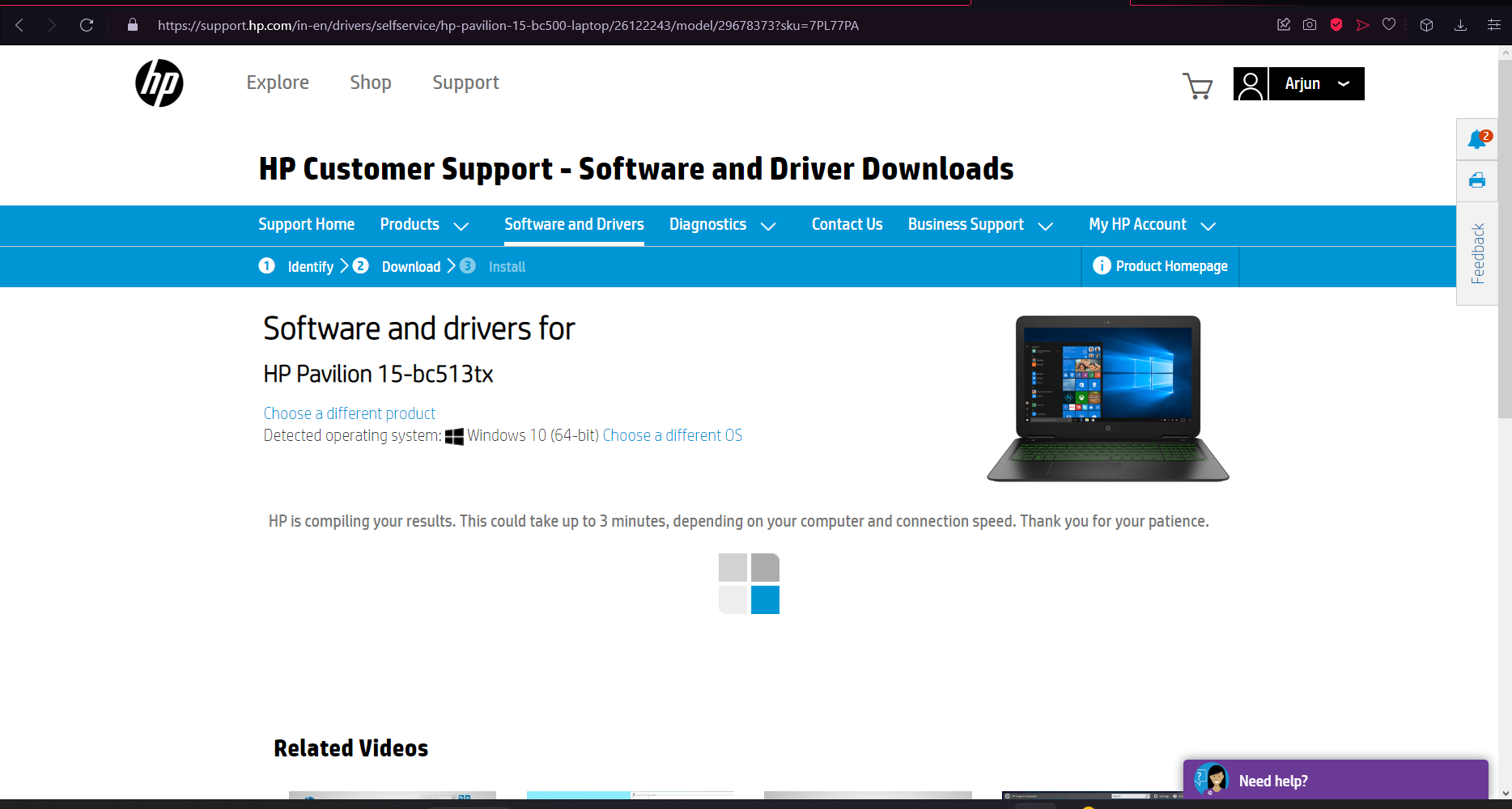The height and width of the screenshot is (809, 1512).
Task: Click the notification bell icon
Action: [x=1477, y=139]
